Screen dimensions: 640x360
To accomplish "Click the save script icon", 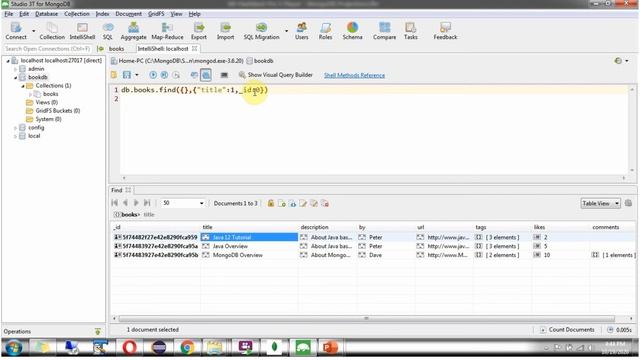I will 127,75.
